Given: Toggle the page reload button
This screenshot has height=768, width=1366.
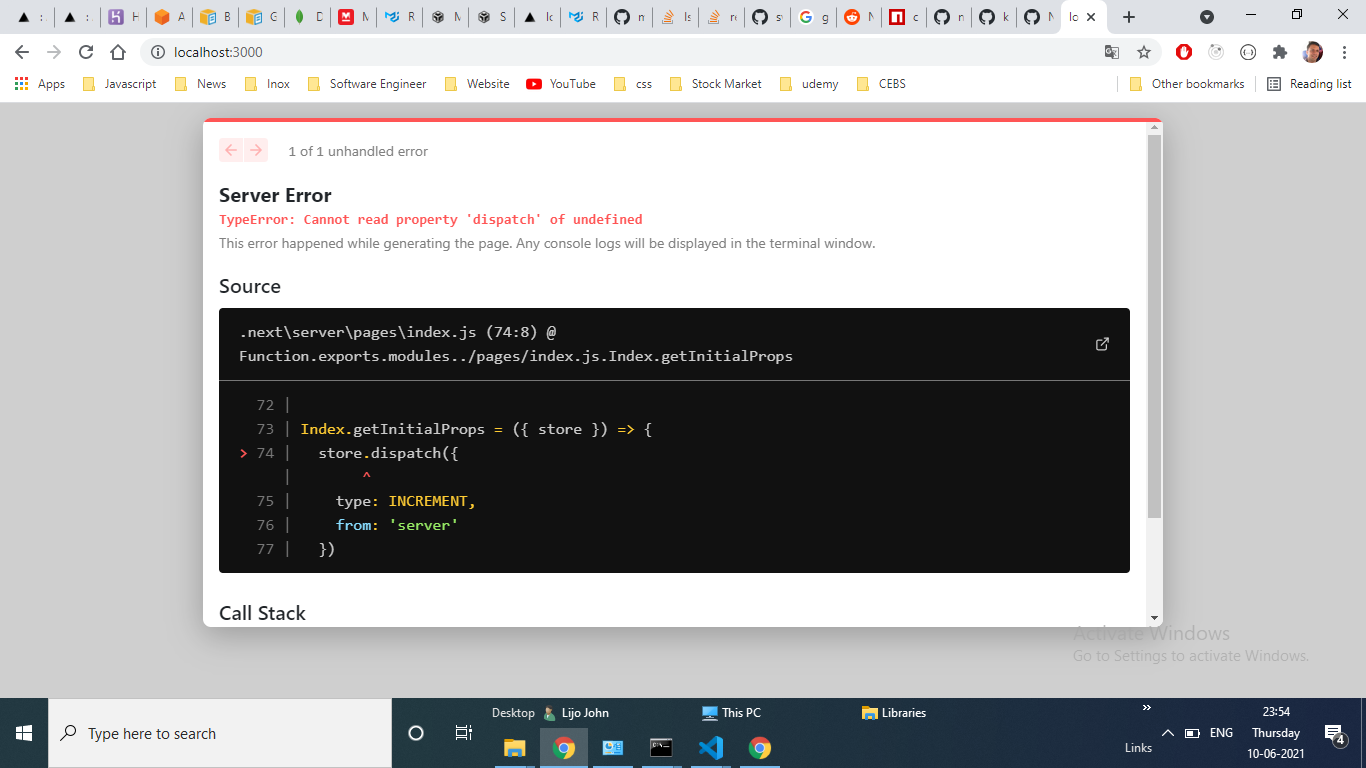Looking at the screenshot, I should tap(86, 51).
